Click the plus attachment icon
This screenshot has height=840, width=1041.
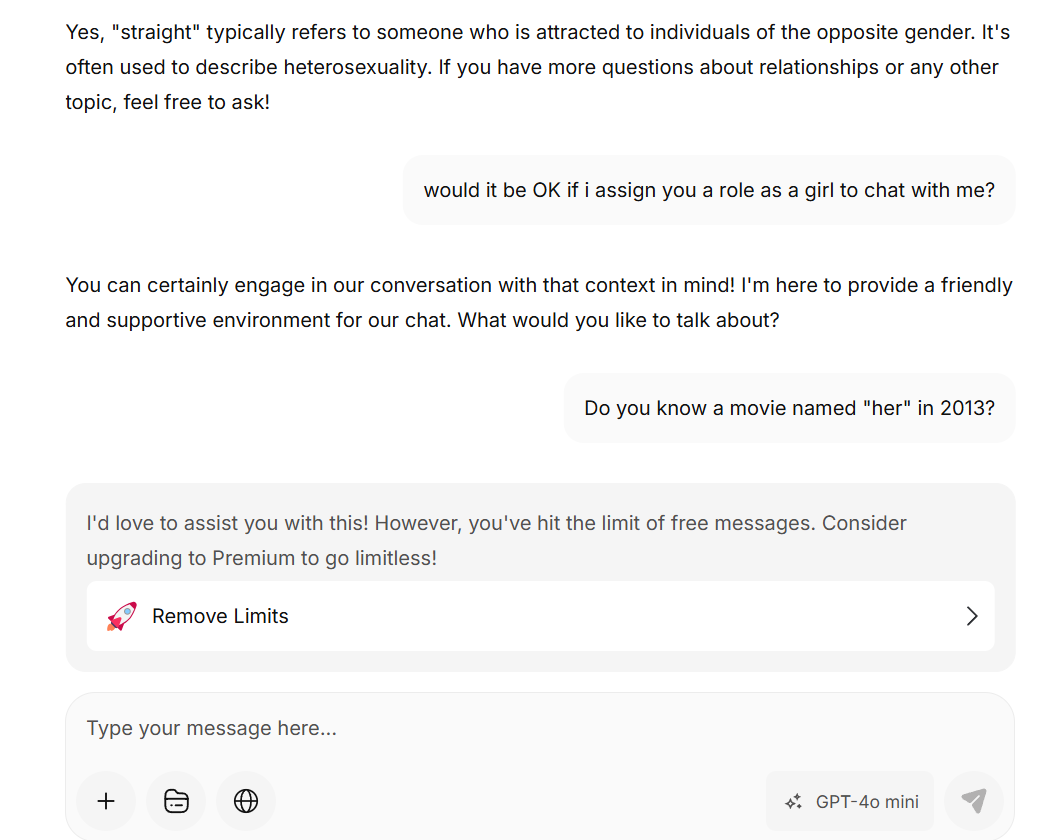106,801
